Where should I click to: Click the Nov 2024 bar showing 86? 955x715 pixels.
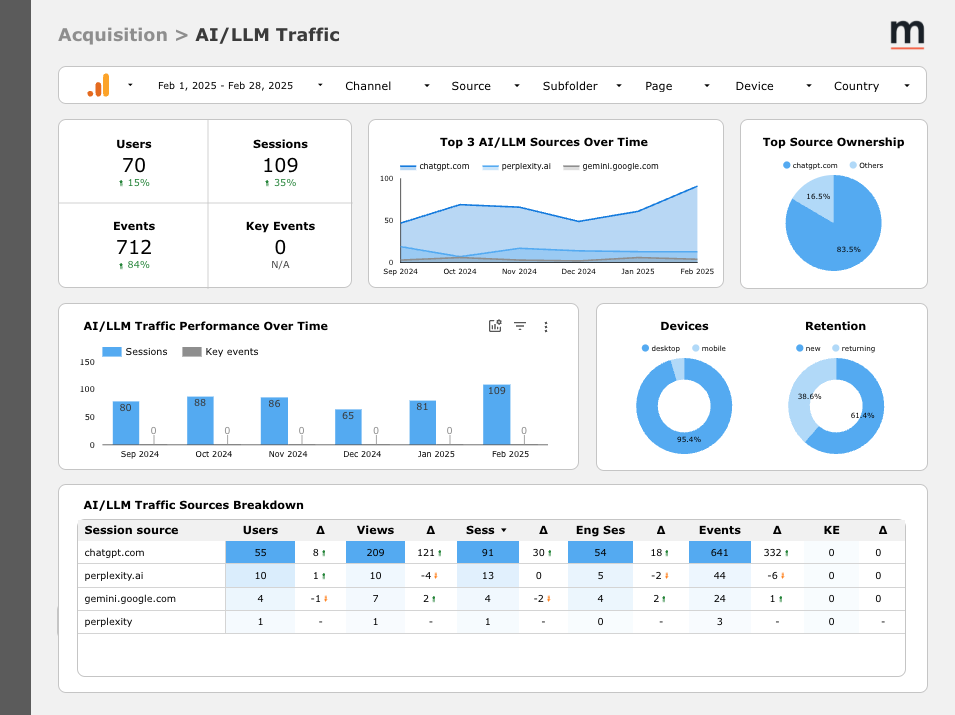[x=274, y=421]
